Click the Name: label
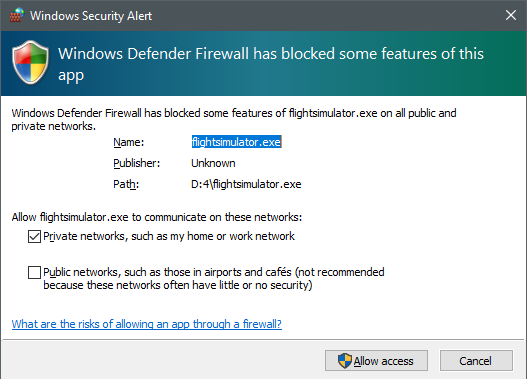The width and height of the screenshot is (529, 379). click(129, 142)
